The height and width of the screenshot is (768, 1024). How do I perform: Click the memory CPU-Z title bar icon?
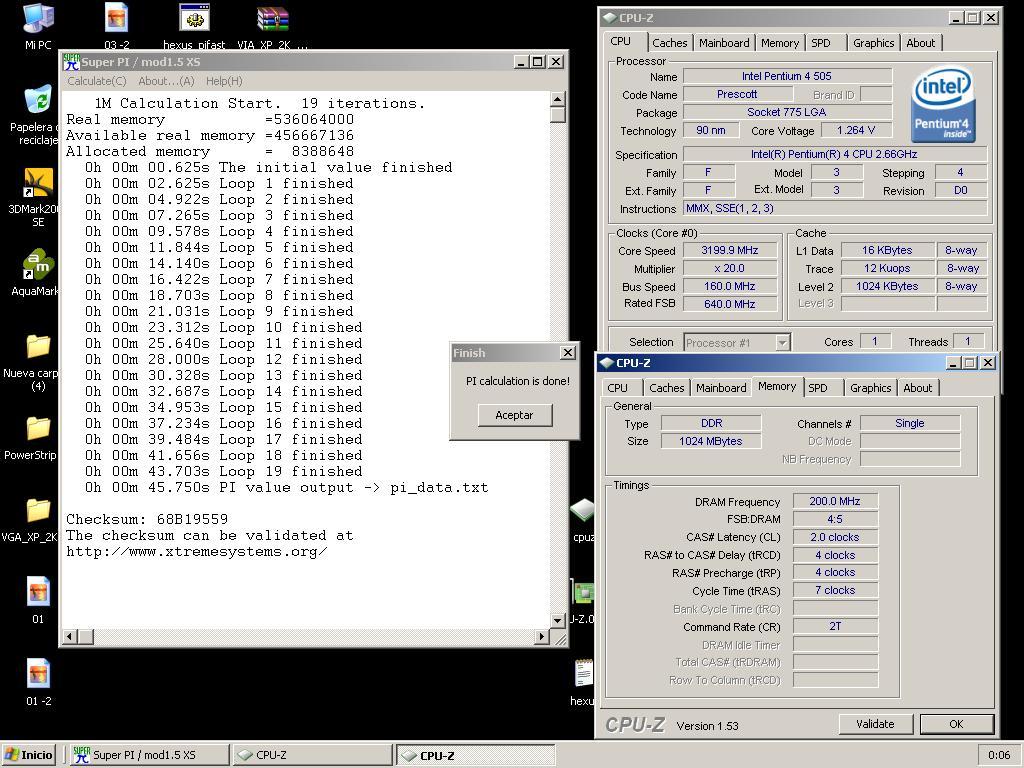607,362
